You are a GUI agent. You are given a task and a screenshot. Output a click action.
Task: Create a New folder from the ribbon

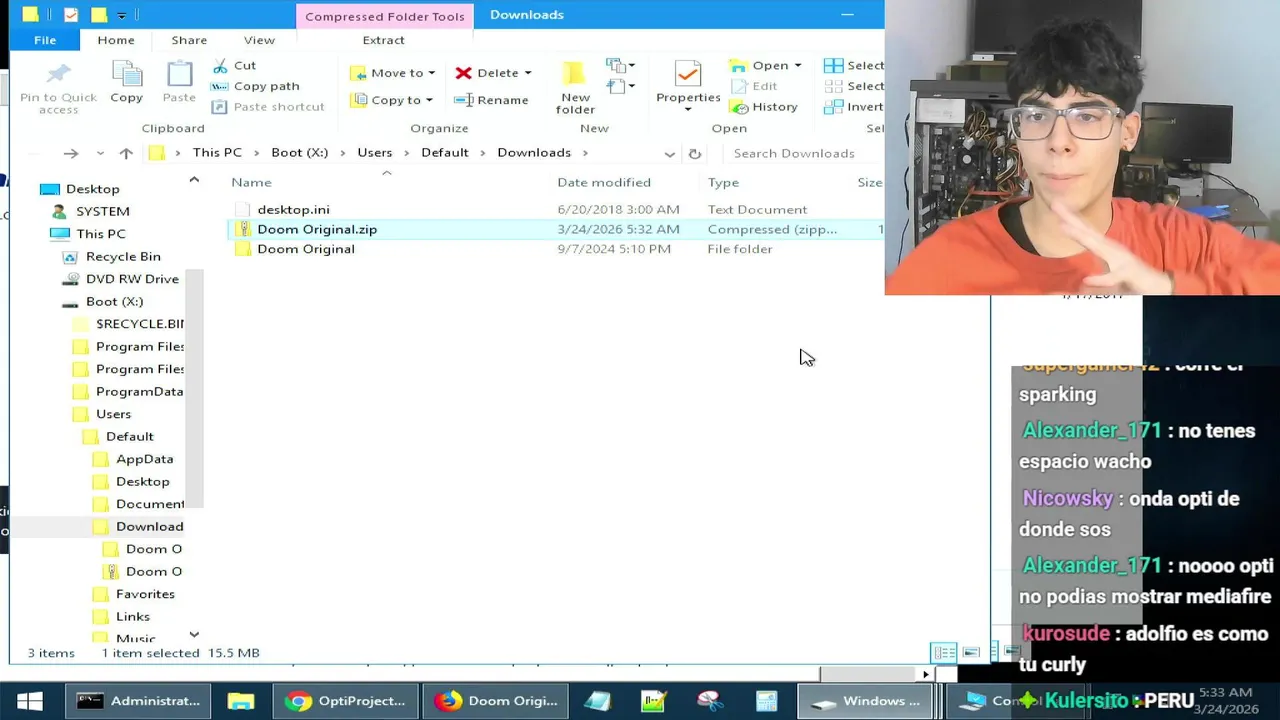point(575,88)
